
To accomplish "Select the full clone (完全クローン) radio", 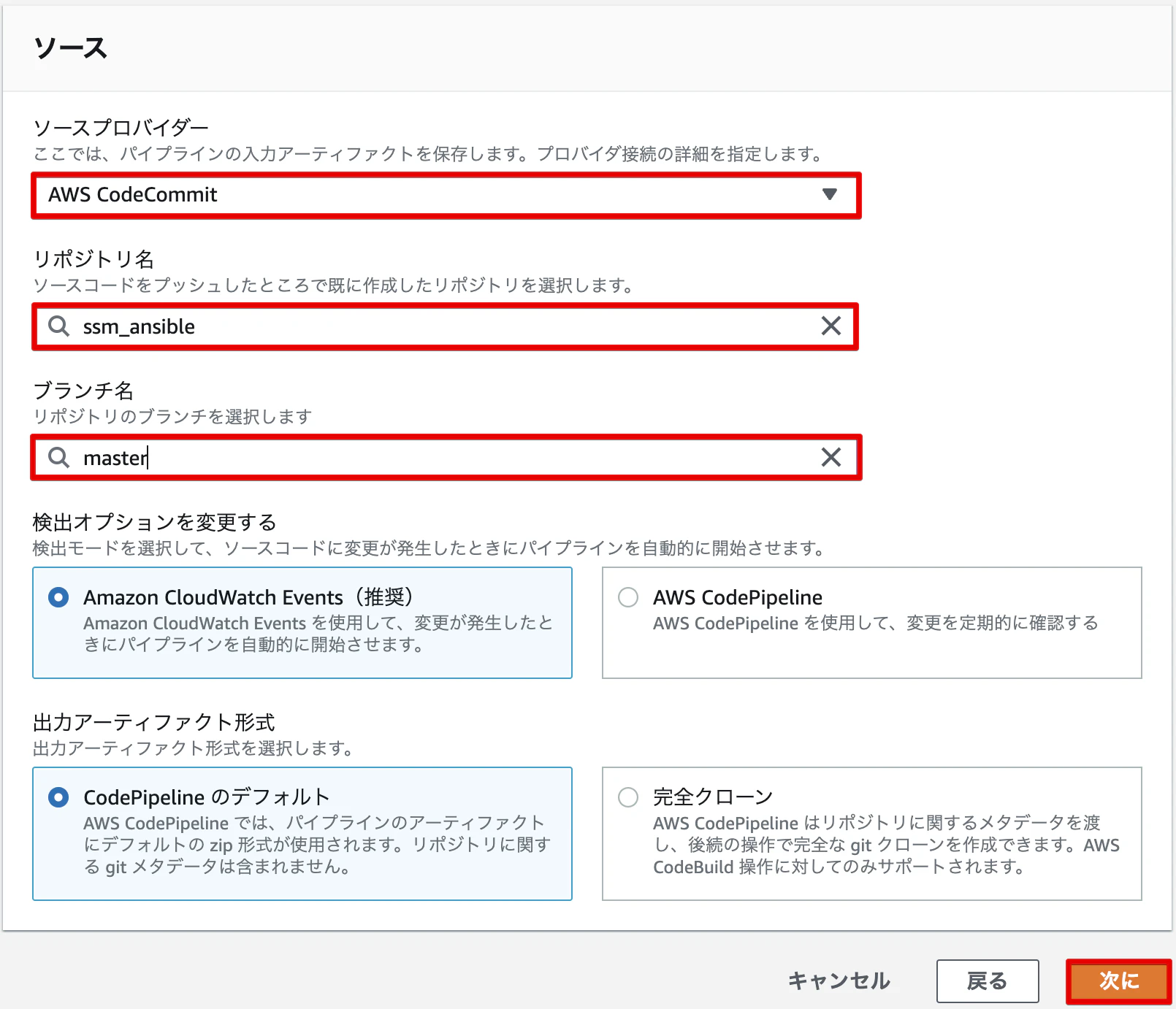I will click(x=628, y=797).
